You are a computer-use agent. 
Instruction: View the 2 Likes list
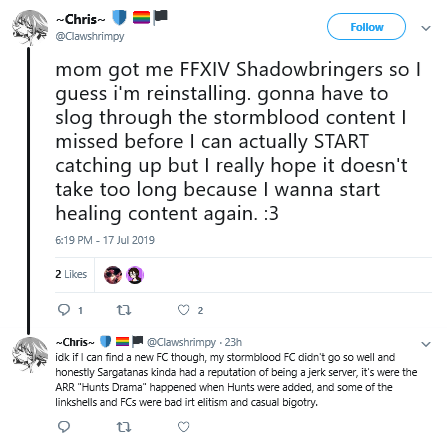71,274
